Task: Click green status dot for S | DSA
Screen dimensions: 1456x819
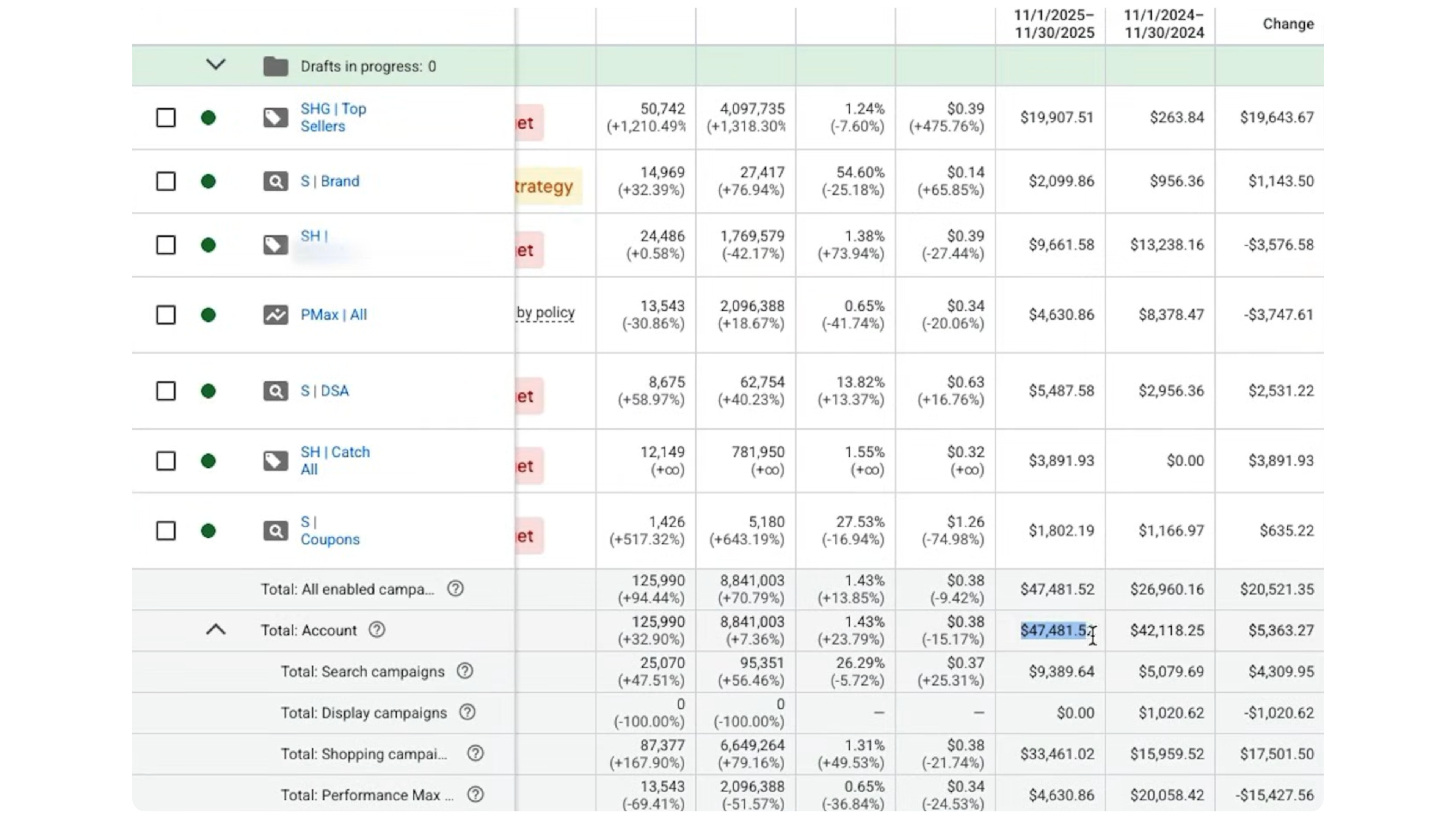Action: click(x=209, y=391)
